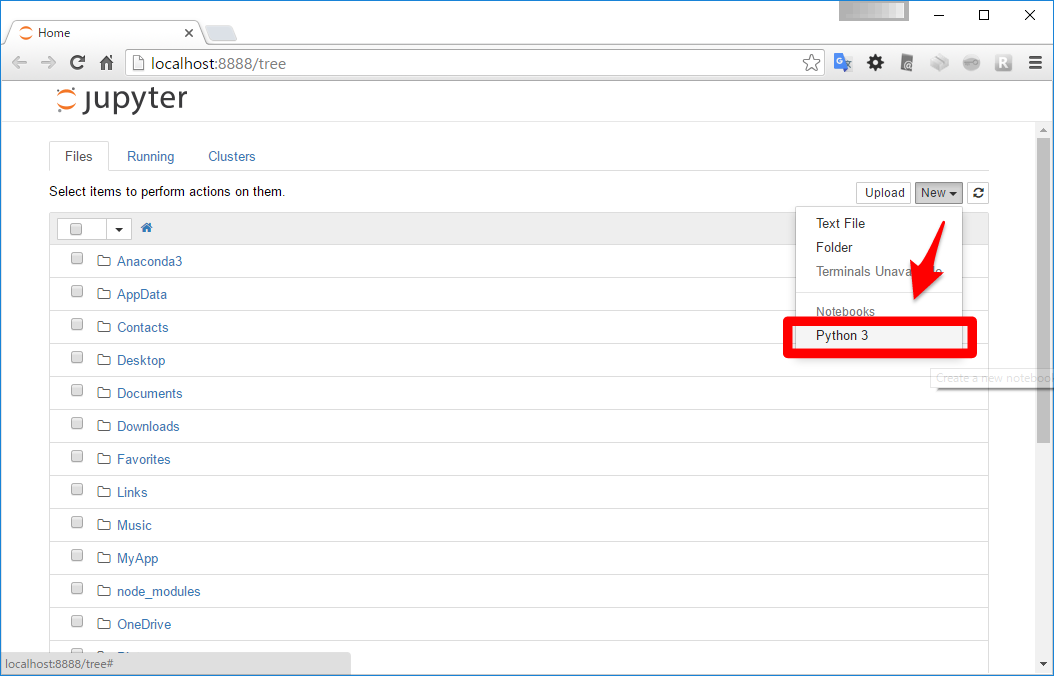Check the Anaconda3 folder checkbox
The height and width of the screenshot is (676, 1054).
click(77, 259)
